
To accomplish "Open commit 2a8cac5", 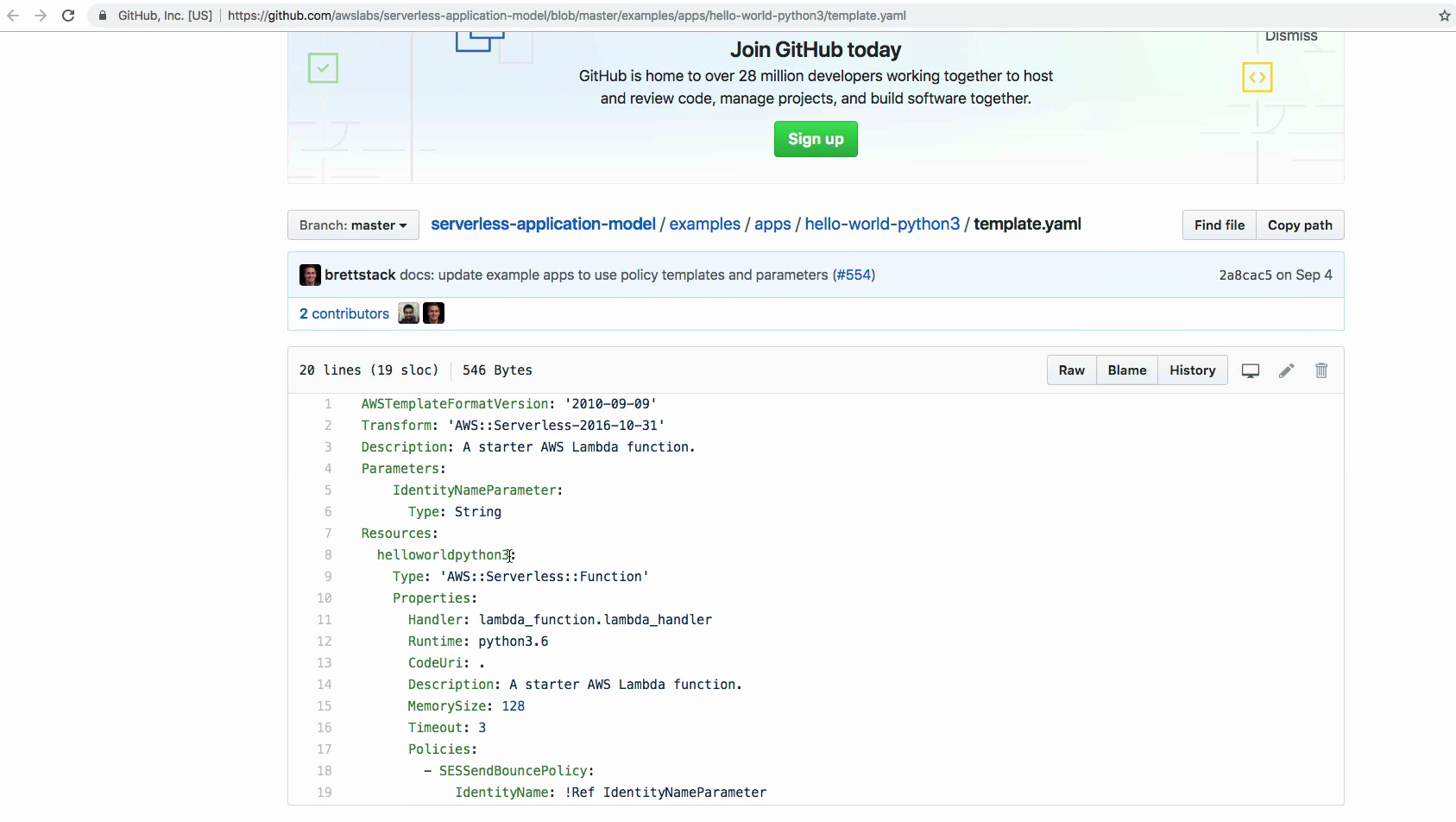I will tap(1245, 275).
